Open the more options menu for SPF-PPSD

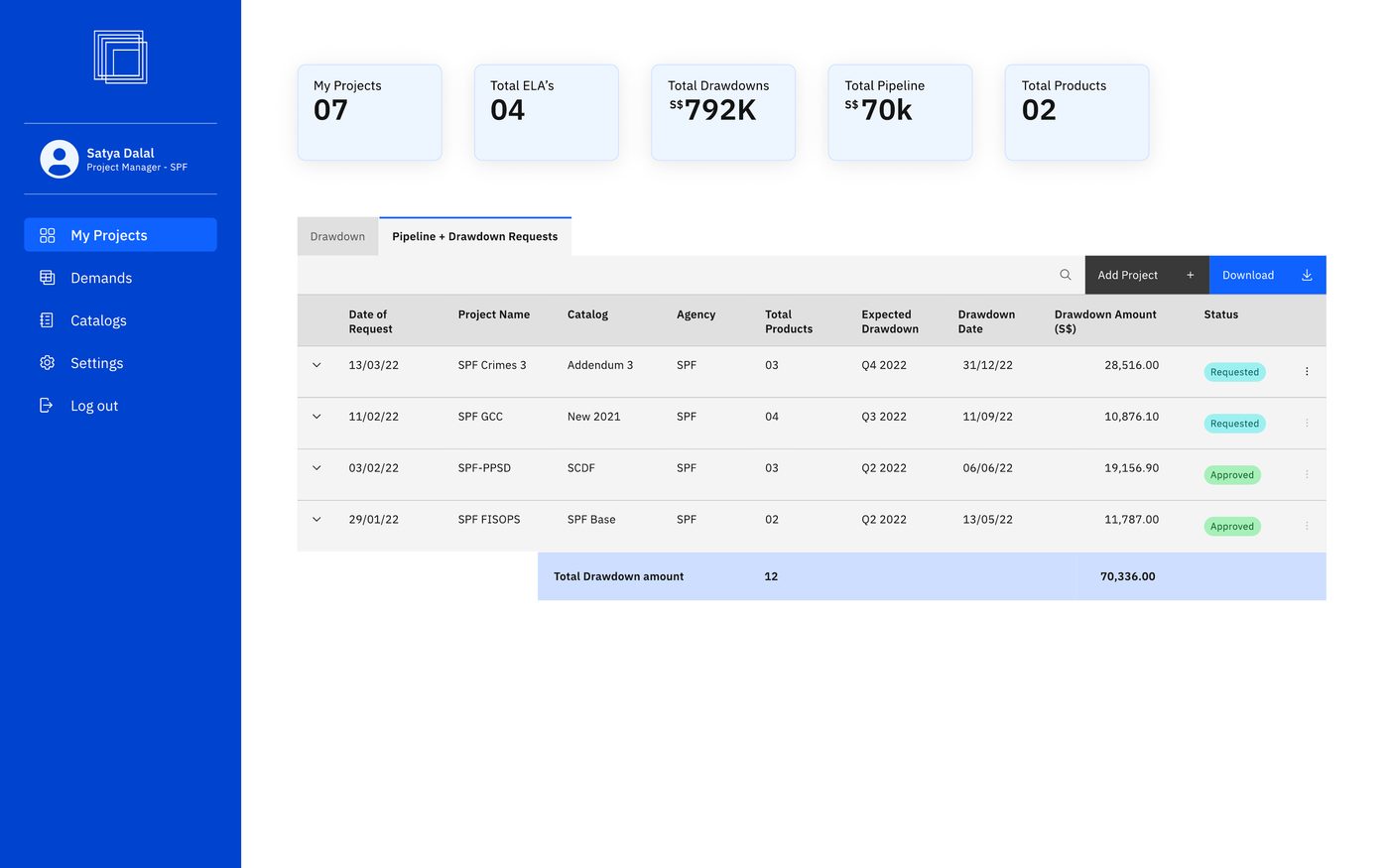coord(1307,474)
